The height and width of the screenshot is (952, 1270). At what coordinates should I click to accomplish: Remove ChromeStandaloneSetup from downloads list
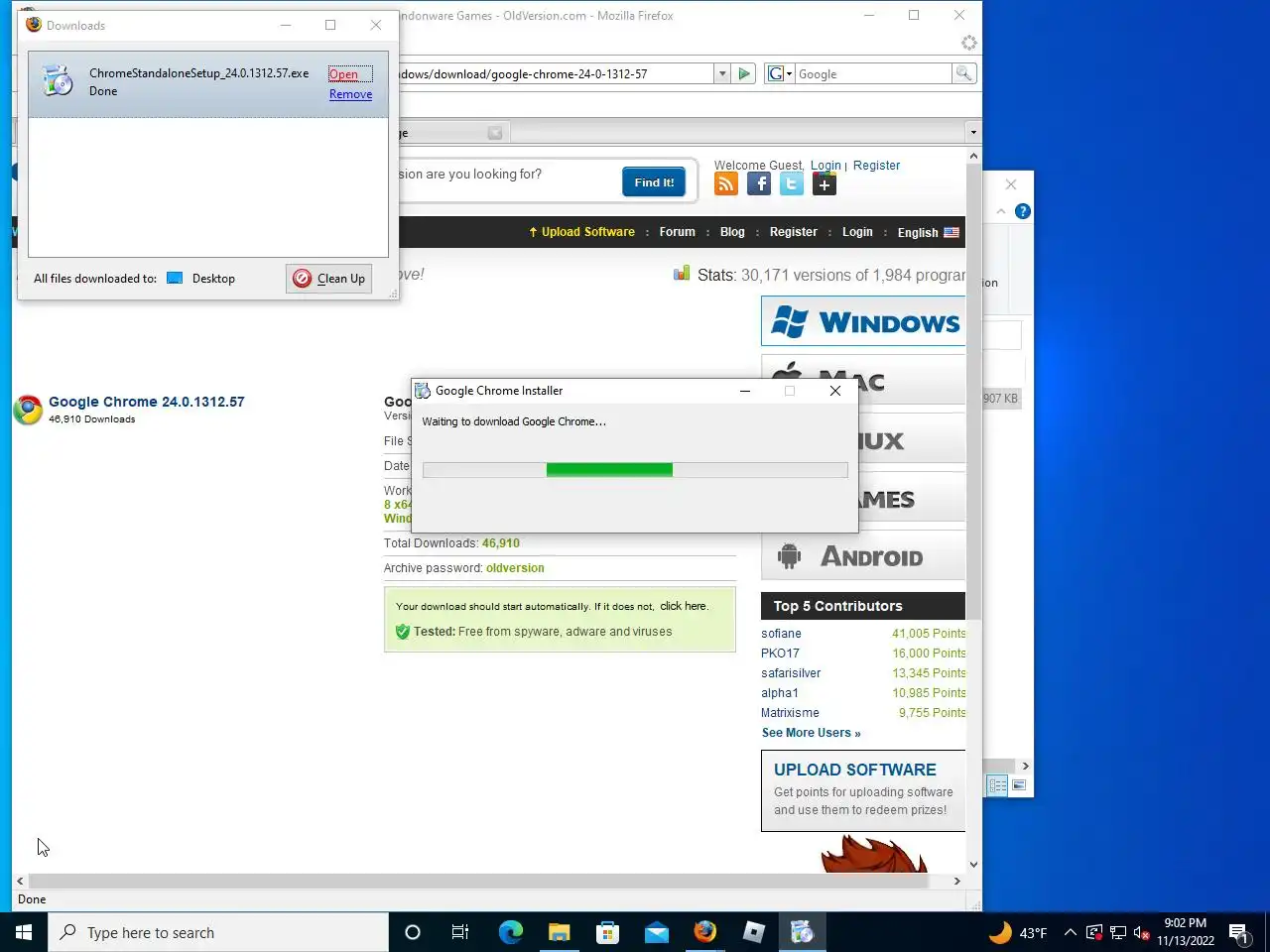351,94
